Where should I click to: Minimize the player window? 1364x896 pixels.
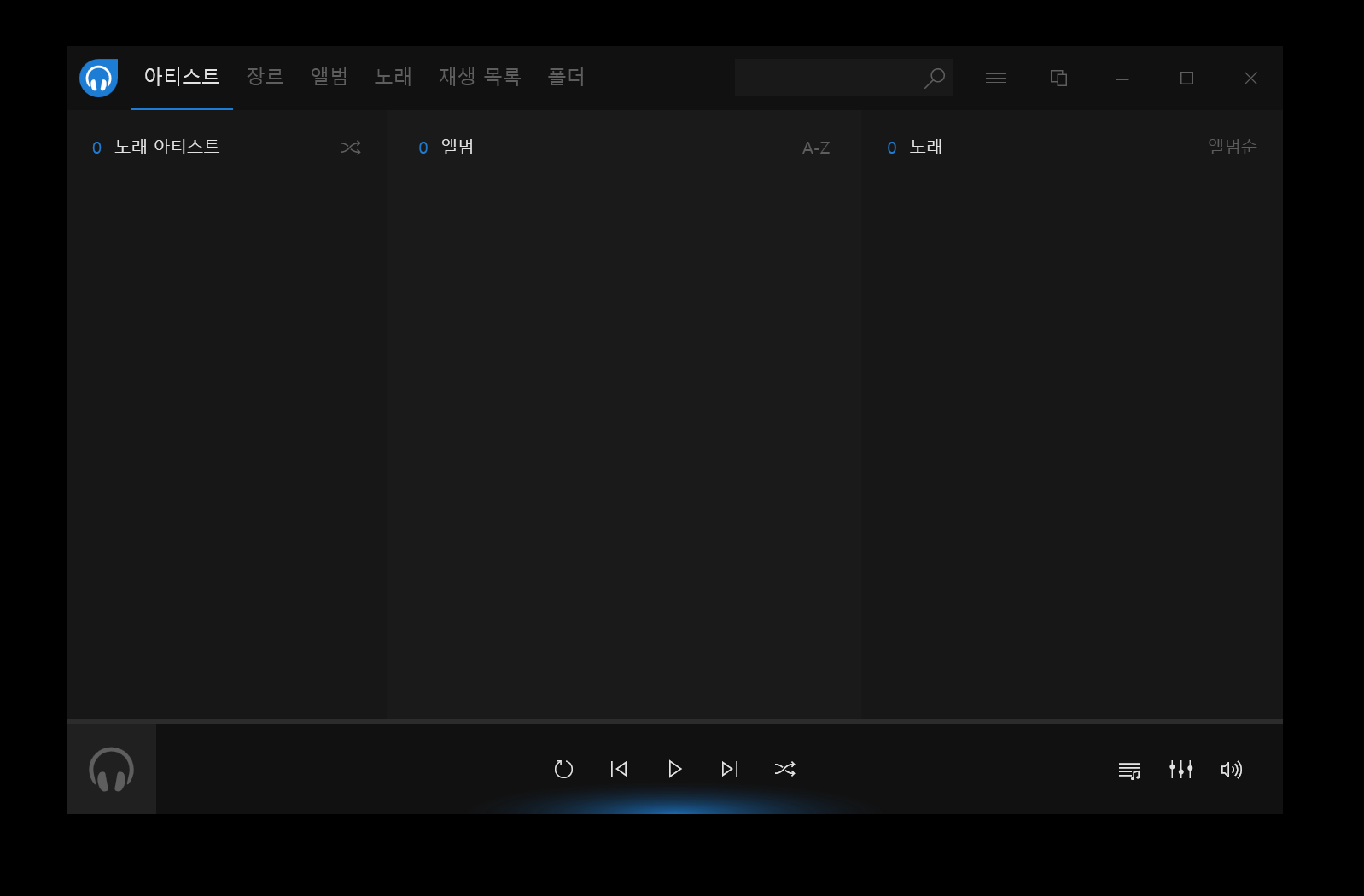[1122, 79]
